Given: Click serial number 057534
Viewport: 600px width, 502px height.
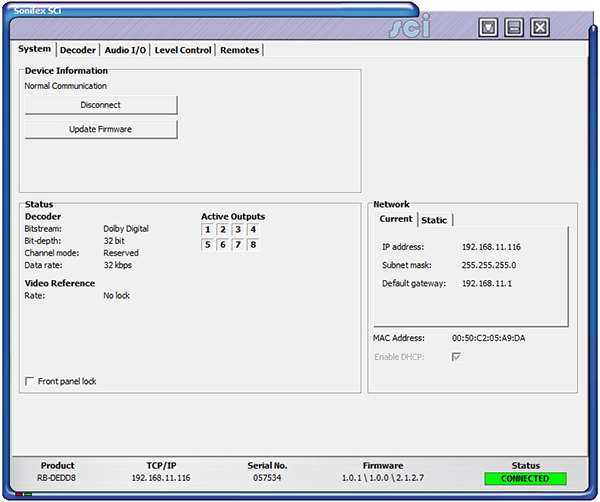Looking at the screenshot, I should coord(267,478).
